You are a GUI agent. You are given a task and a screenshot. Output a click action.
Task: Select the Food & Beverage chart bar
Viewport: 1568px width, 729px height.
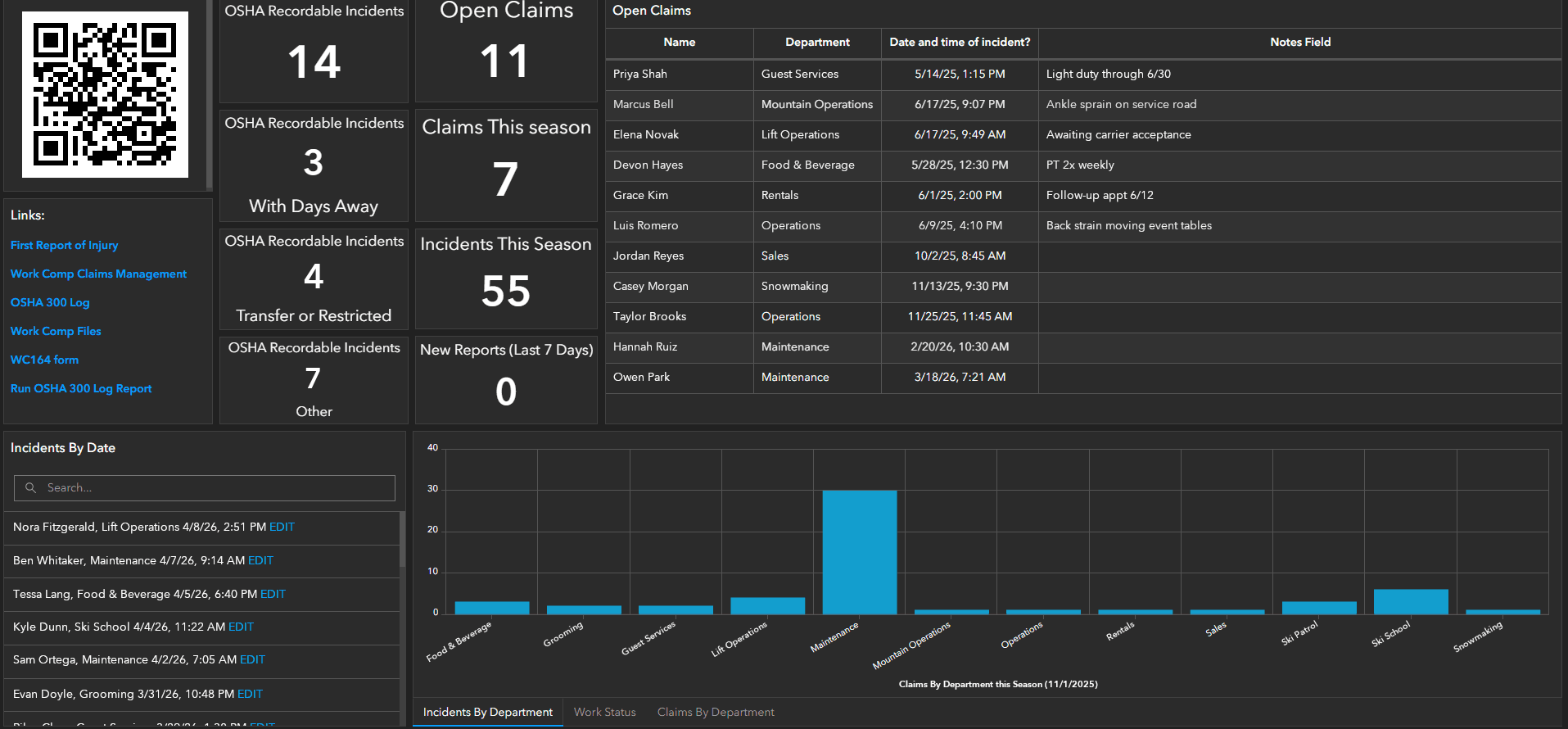(492, 608)
